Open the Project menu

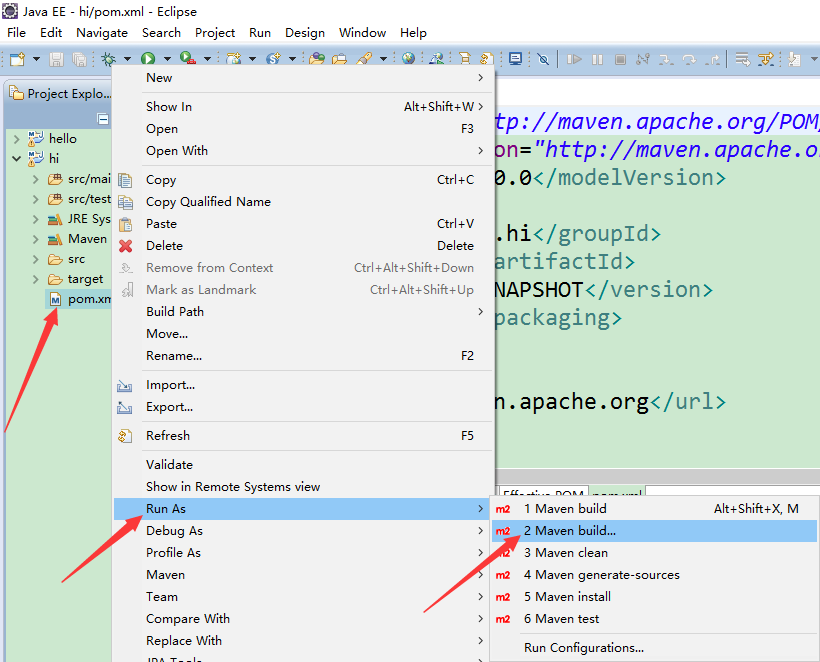[x=215, y=32]
